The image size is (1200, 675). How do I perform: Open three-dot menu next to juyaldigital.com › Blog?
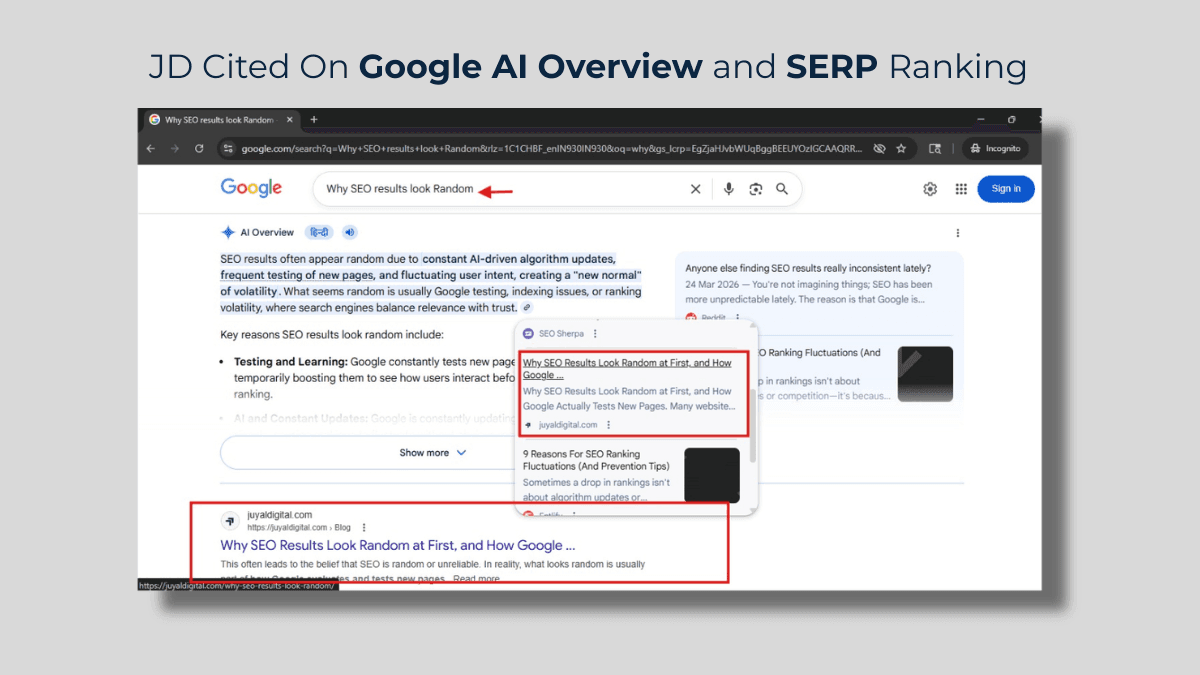[x=364, y=527]
